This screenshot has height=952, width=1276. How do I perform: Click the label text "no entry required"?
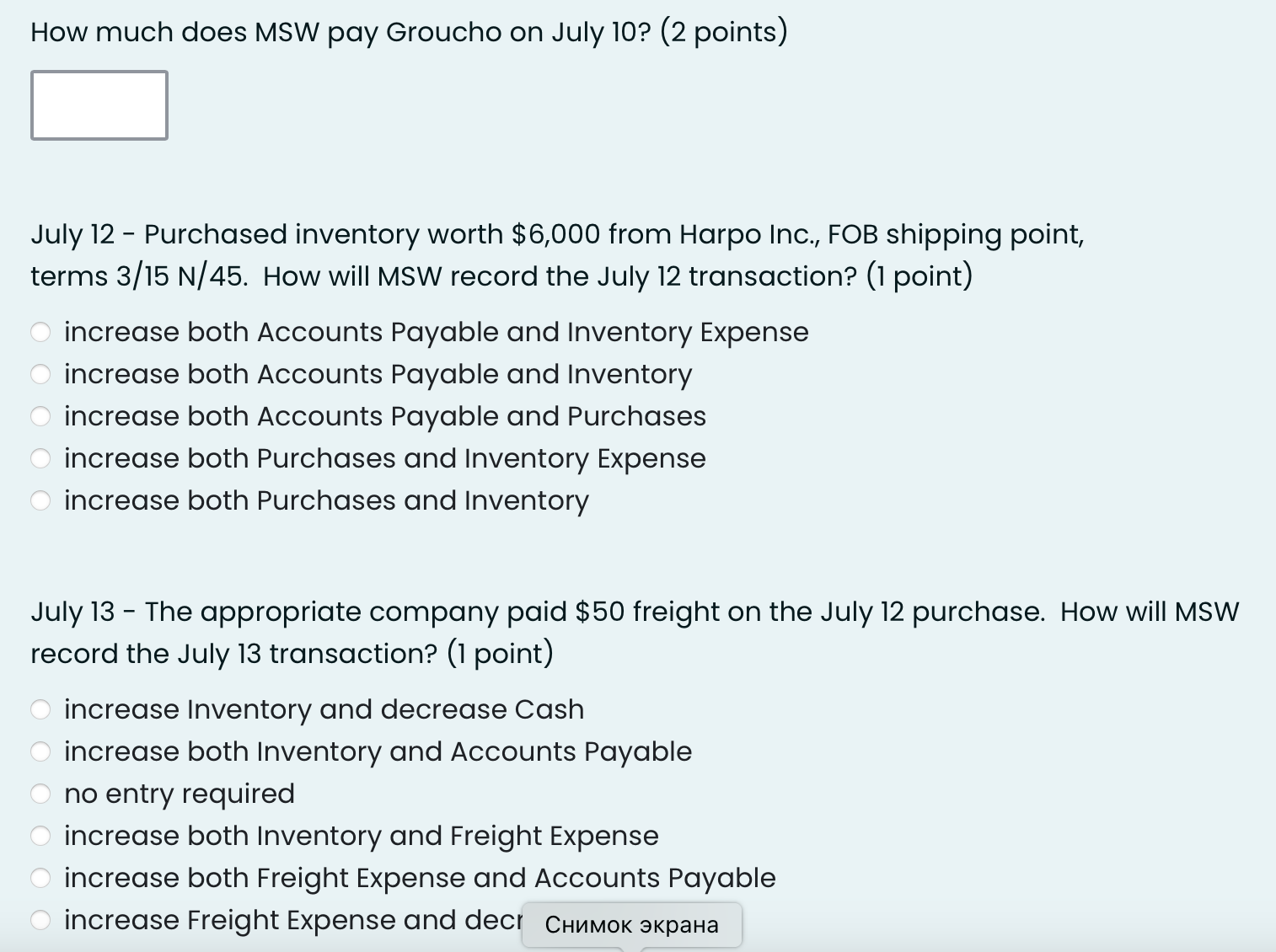(x=180, y=793)
